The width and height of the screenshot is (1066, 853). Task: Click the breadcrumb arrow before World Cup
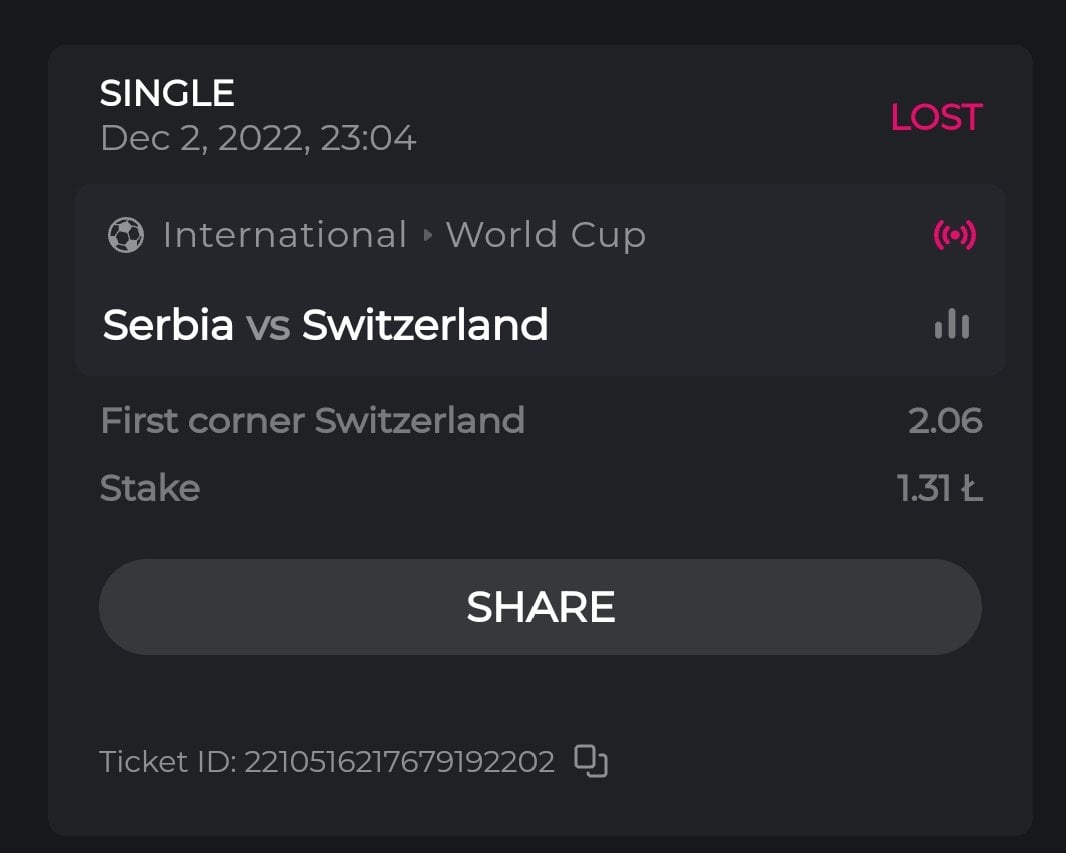click(x=428, y=236)
